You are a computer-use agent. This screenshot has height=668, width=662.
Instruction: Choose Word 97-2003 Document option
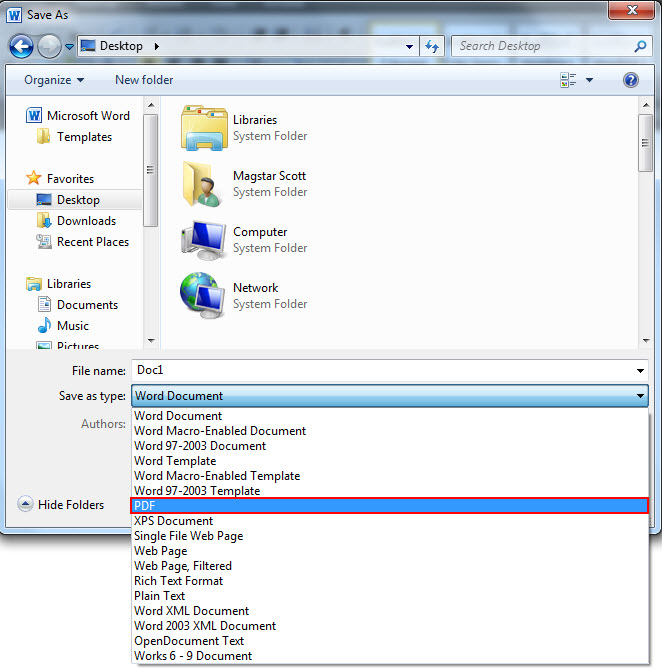coord(390,446)
